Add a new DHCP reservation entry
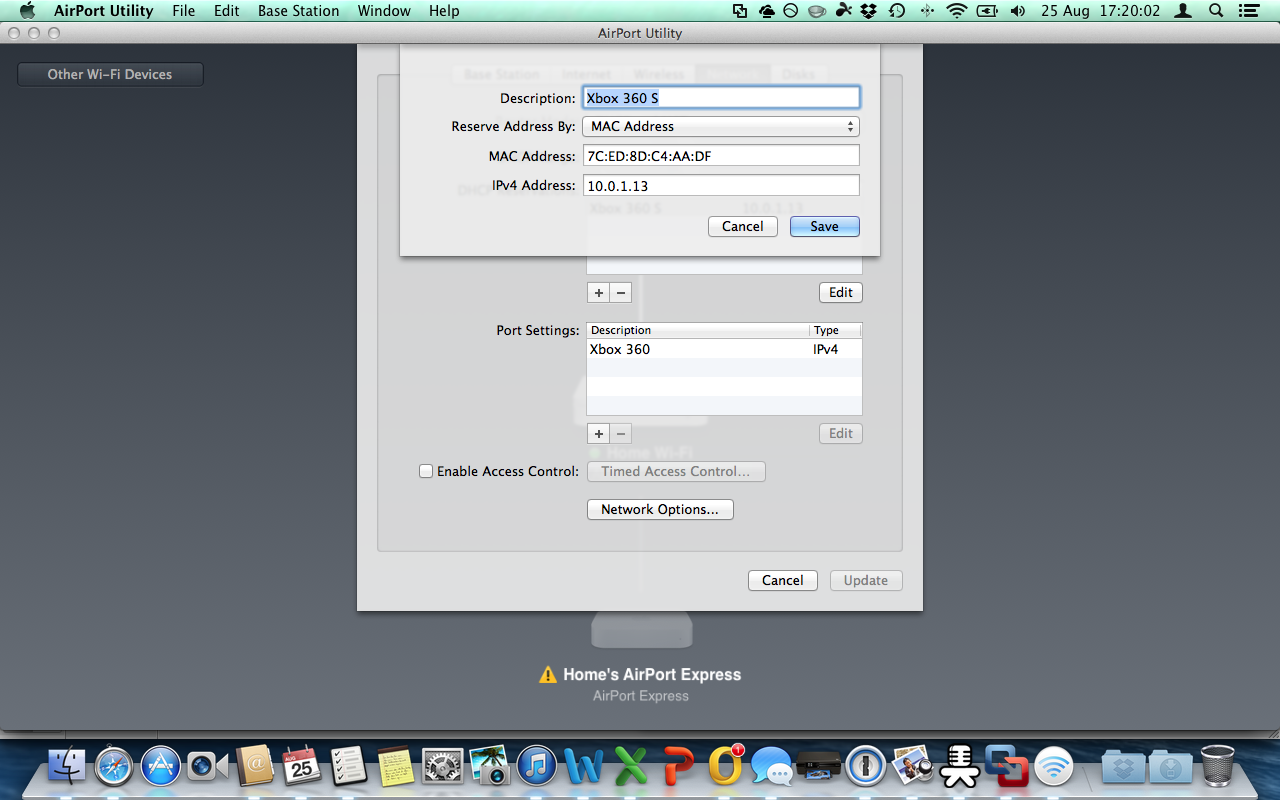Image resolution: width=1280 pixels, height=800 pixels. 599,292
